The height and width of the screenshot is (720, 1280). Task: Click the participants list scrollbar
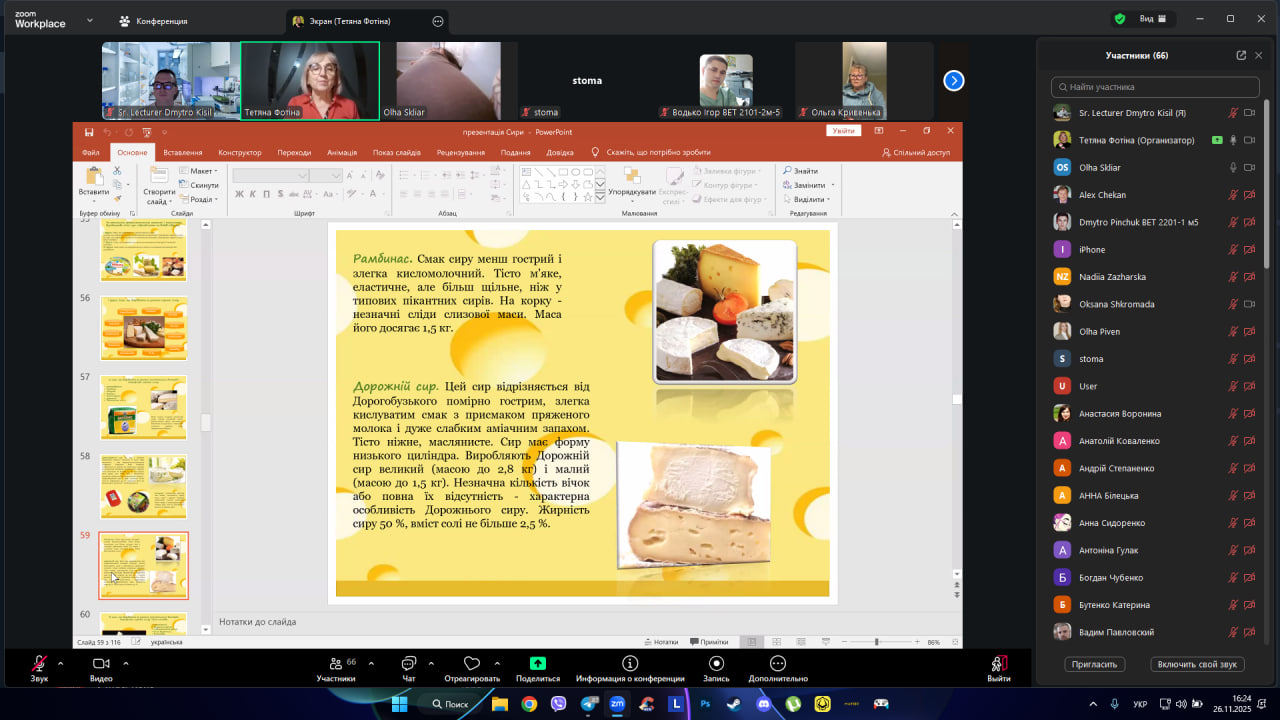click(x=1269, y=200)
